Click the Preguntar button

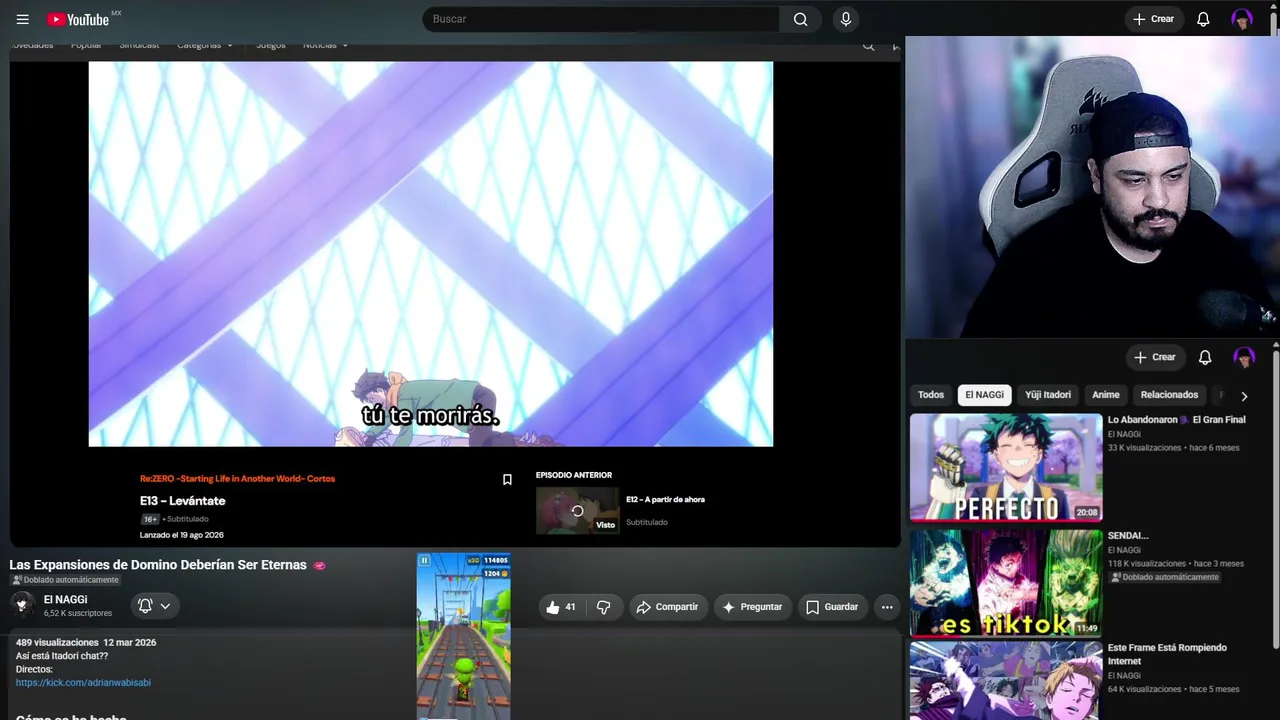pos(752,607)
